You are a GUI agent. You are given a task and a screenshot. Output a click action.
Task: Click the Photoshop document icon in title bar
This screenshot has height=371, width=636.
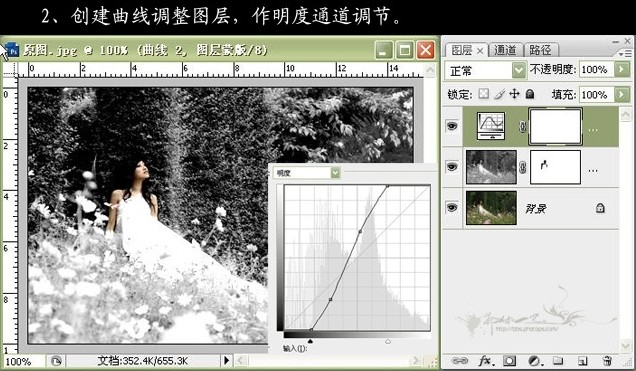pos(13,49)
